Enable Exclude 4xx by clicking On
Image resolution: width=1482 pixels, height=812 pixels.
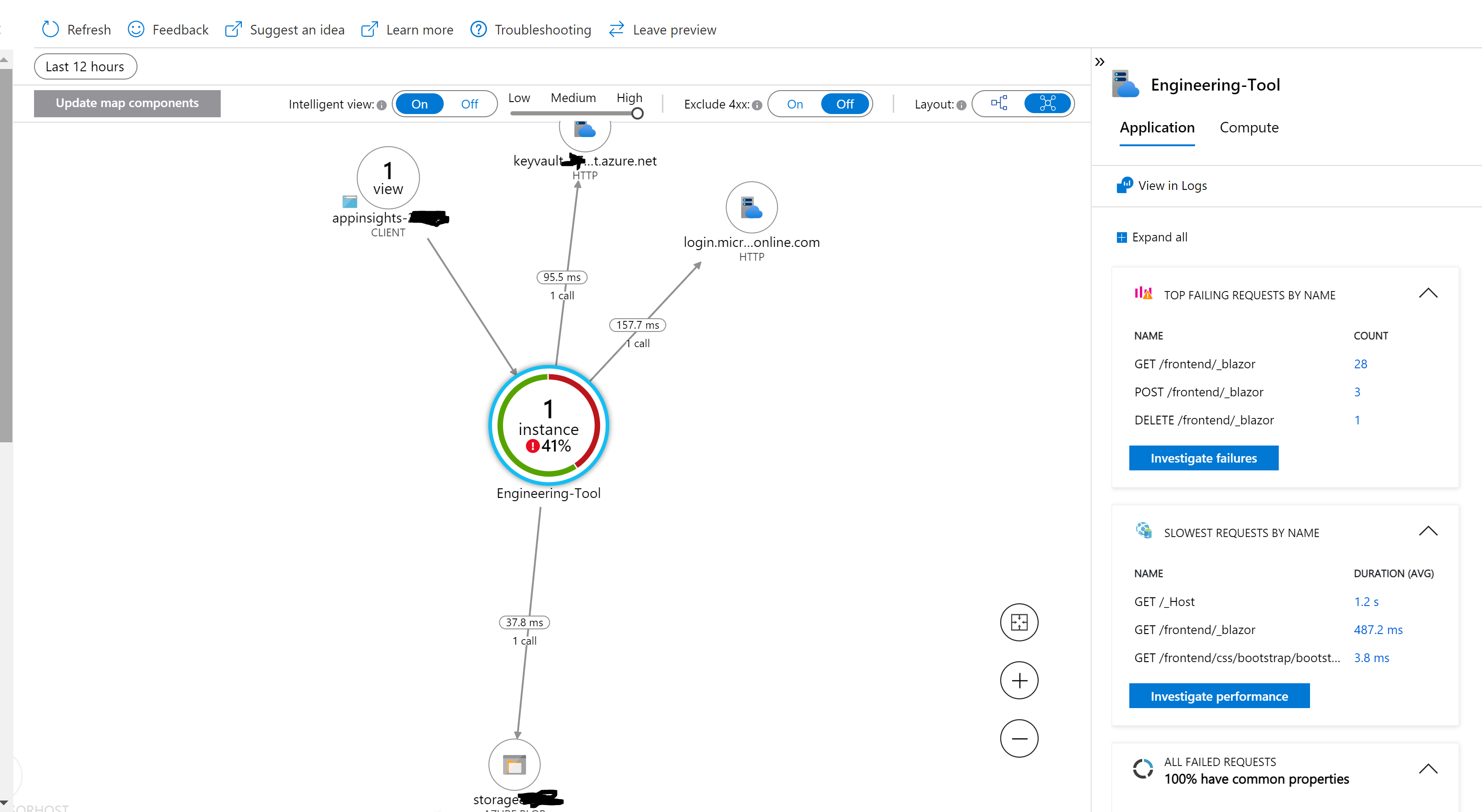click(x=795, y=103)
